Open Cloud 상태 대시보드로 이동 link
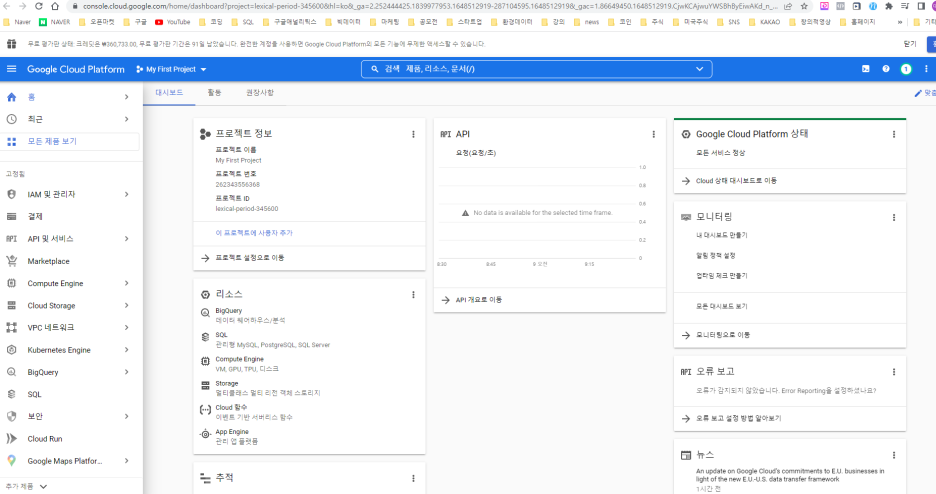 tap(736, 180)
